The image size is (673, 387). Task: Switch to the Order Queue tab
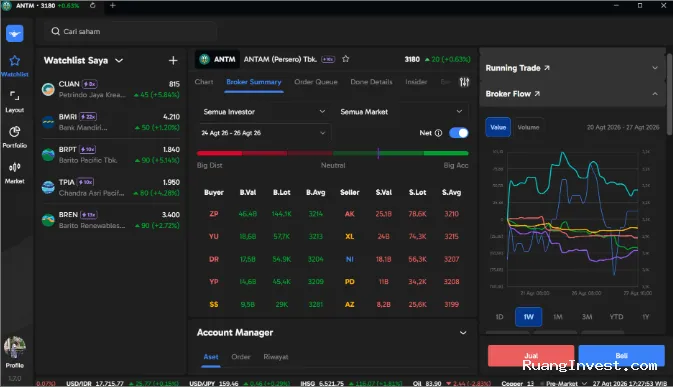[x=316, y=82]
